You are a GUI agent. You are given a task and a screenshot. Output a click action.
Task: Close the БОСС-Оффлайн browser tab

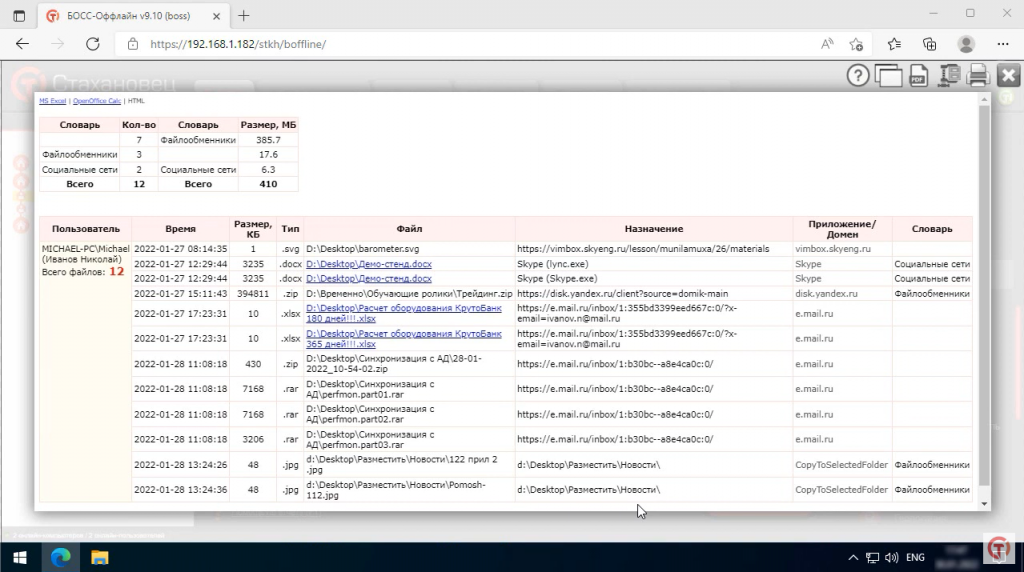click(x=216, y=16)
